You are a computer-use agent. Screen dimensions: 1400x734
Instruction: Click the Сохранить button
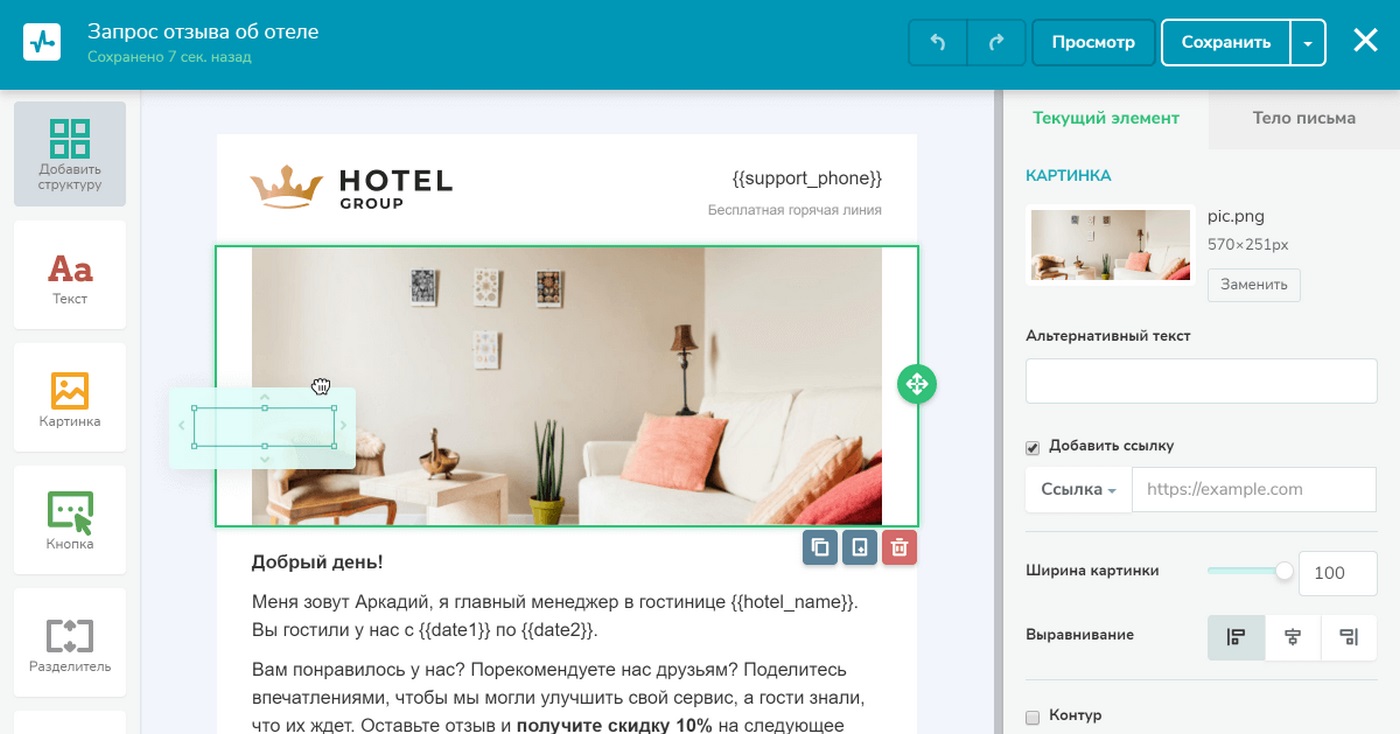1226,43
